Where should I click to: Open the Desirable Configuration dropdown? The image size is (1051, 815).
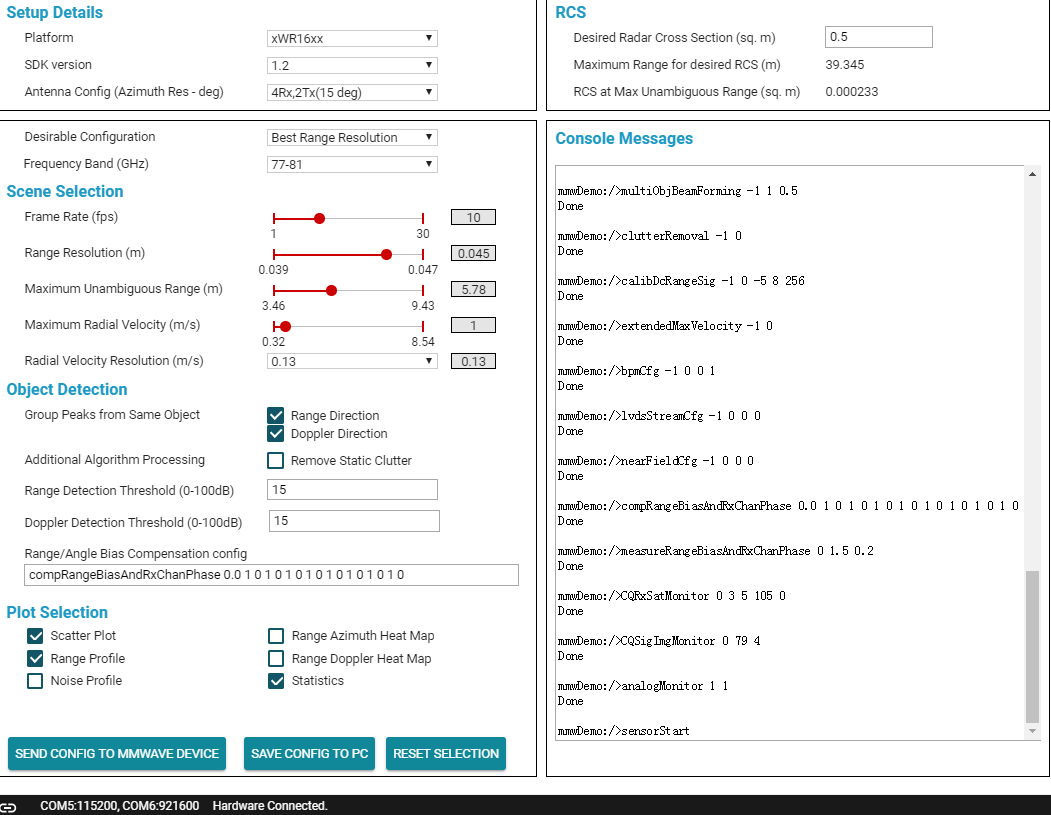pos(352,137)
